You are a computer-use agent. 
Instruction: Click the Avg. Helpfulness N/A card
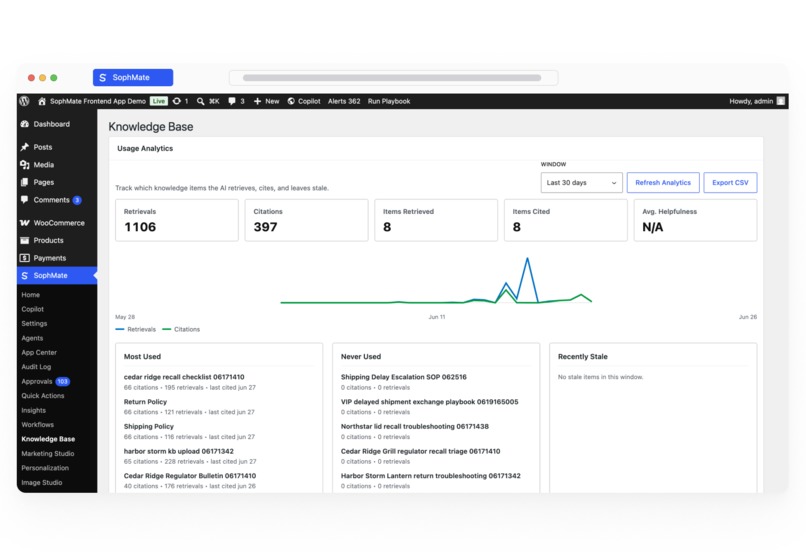695,220
